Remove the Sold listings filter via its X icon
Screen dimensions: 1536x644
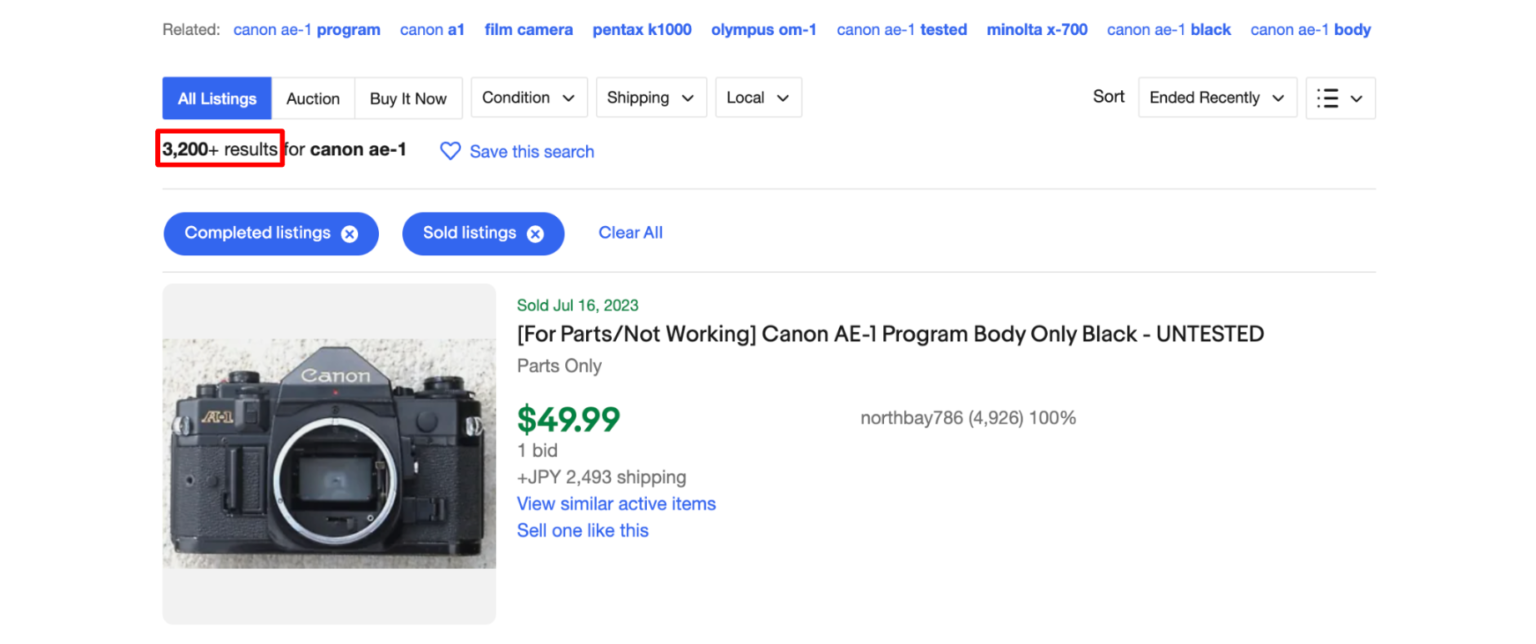(x=537, y=233)
